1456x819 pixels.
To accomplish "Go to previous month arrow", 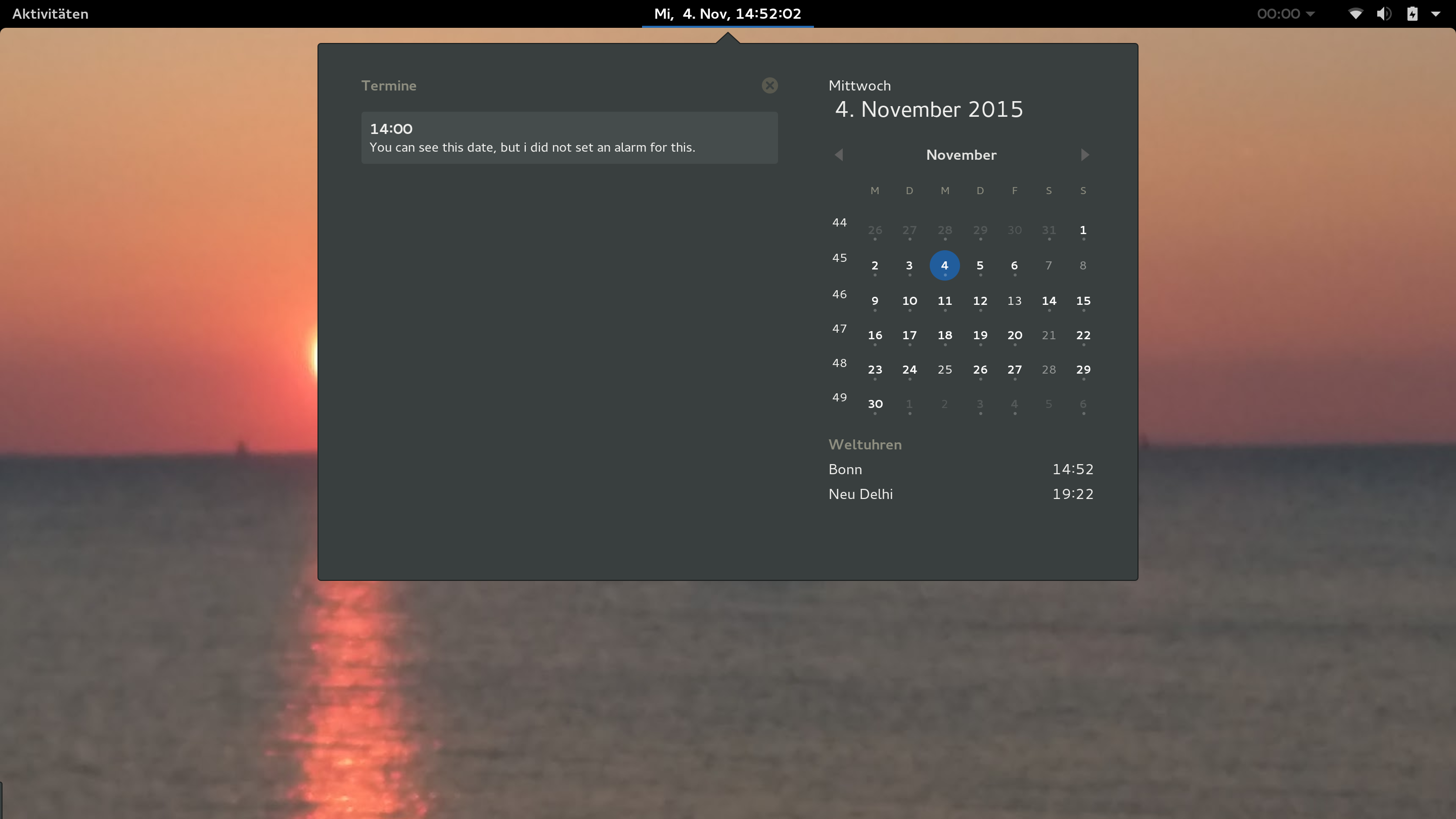I will pyautogui.click(x=839, y=155).
